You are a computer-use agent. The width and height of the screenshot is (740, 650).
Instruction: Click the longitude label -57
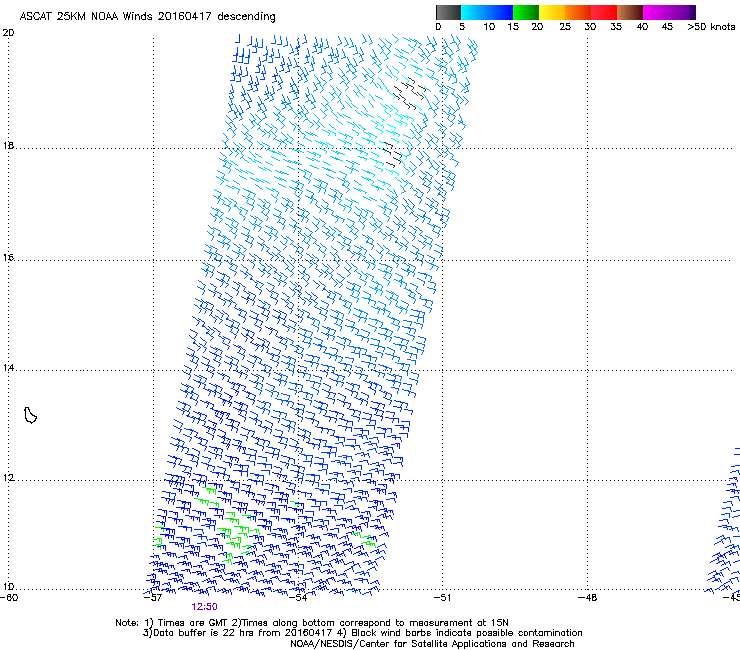click(x=152, y=598)
